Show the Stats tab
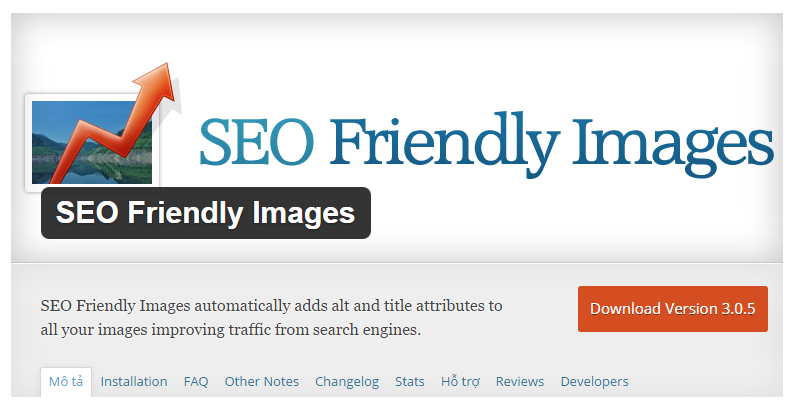Screen dimensions: 798x406 410,382
